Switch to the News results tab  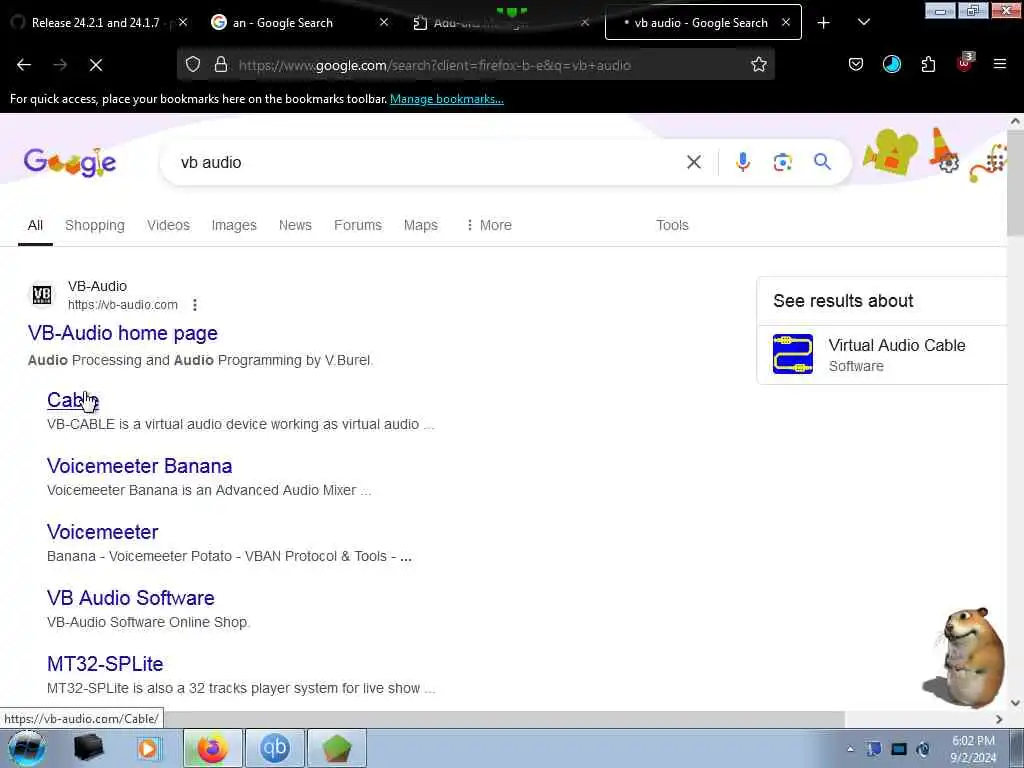pos(295,225)
